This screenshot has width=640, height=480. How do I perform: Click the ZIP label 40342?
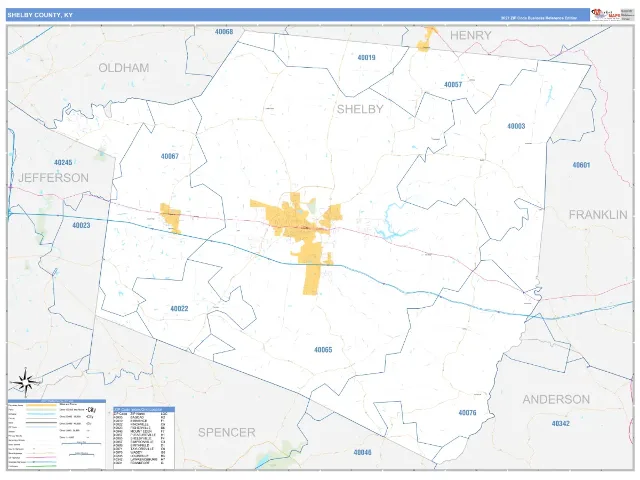(x=560, y=424)
